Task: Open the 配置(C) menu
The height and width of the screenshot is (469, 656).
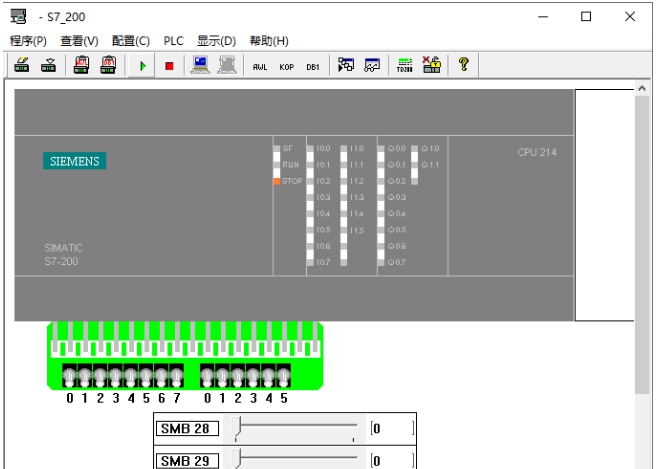Action: [x=131, y=41]
